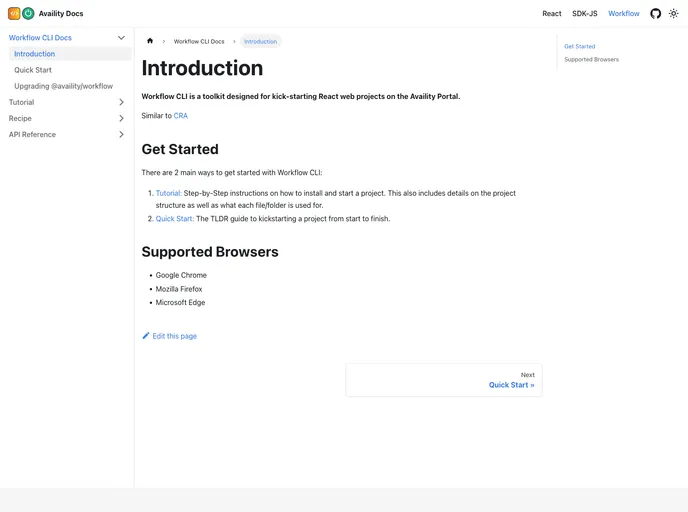Jump to Get Started in table of contents
This screenshot has height=512, width=688.
tap(580, 47)
